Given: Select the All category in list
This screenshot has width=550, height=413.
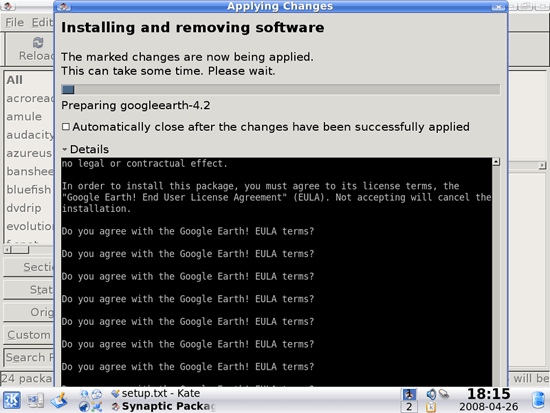Looking at the screenshot, I should tap(14, 80).
